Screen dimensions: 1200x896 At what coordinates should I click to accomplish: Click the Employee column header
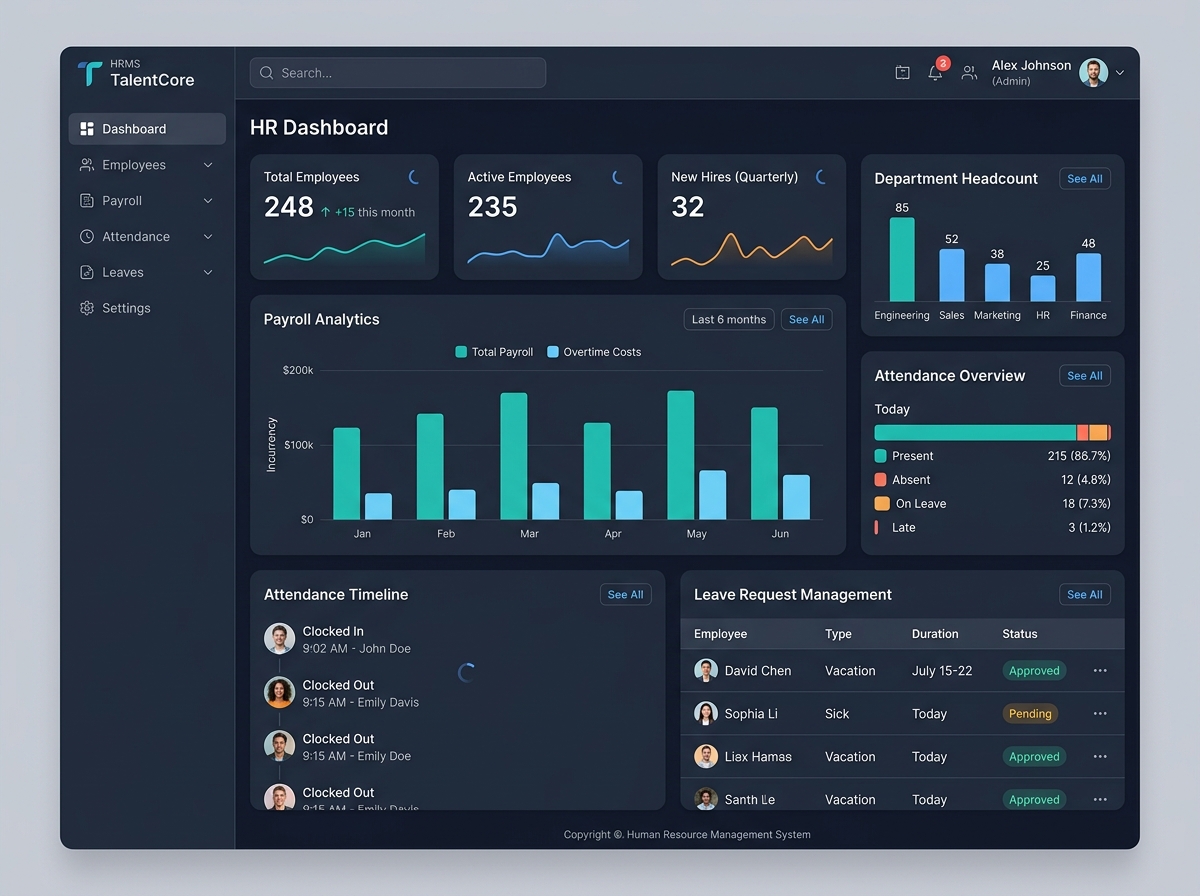point(720,634)
